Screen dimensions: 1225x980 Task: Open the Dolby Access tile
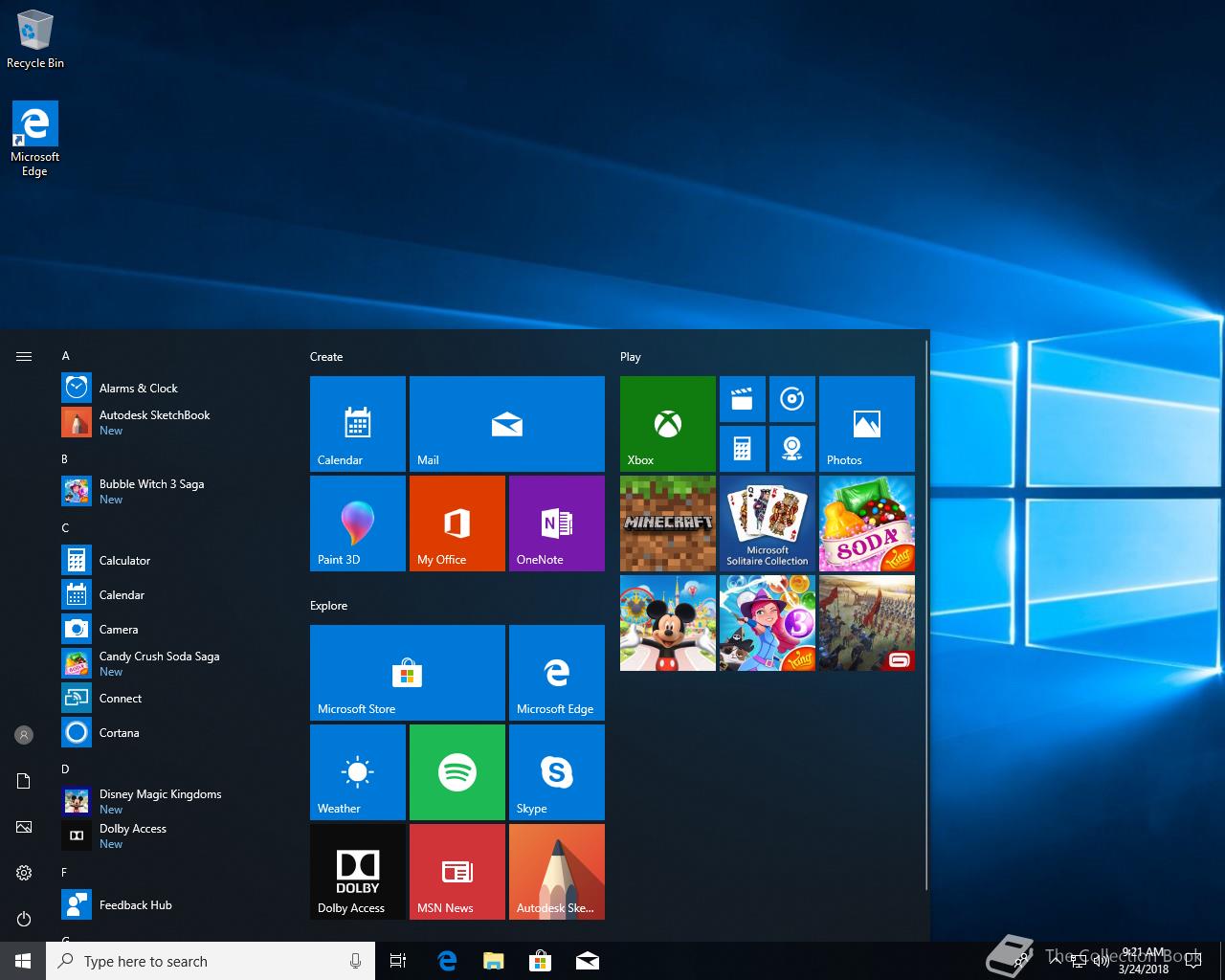(358, 872)
